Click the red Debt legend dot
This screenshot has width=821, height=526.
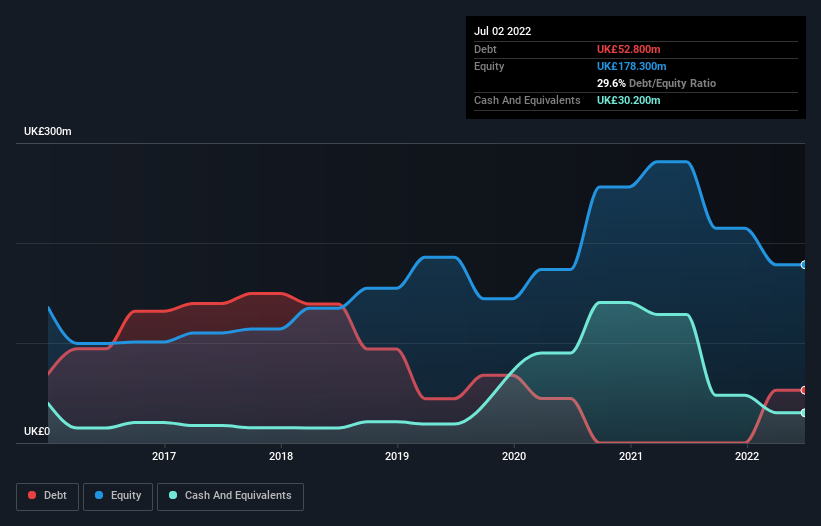point(32,495)
